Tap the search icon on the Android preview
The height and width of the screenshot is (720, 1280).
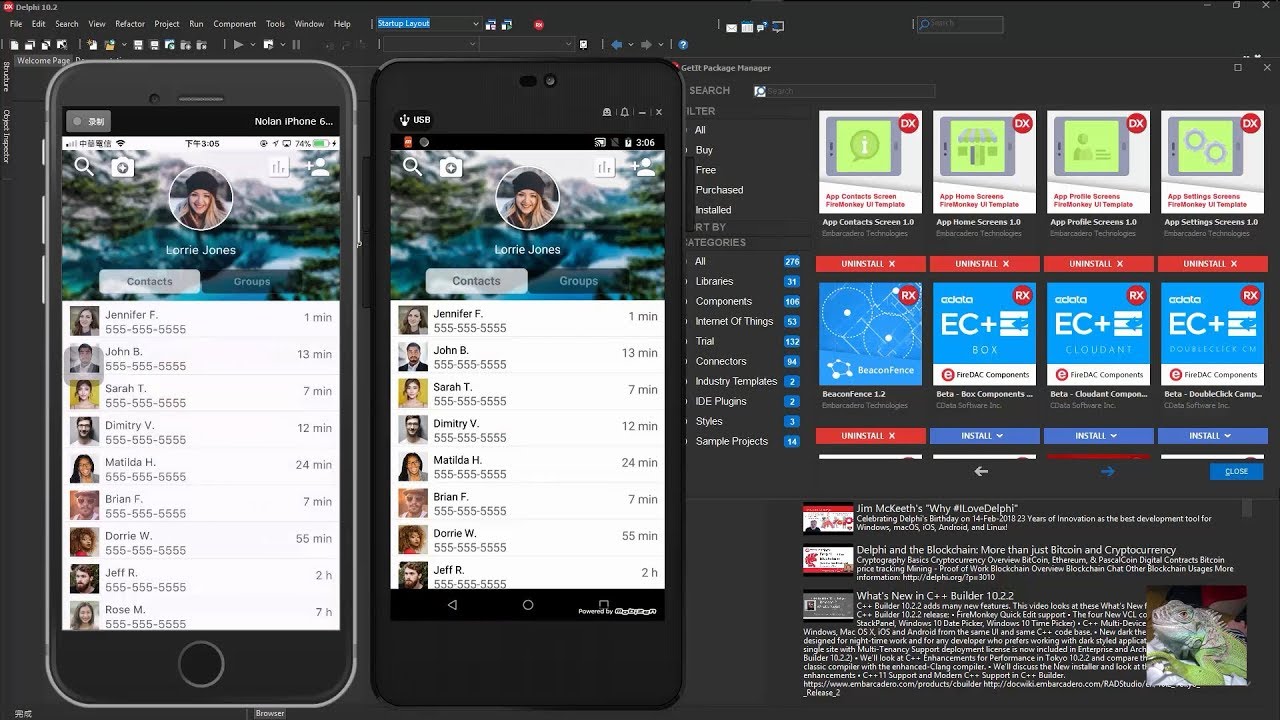coord(412,166)
